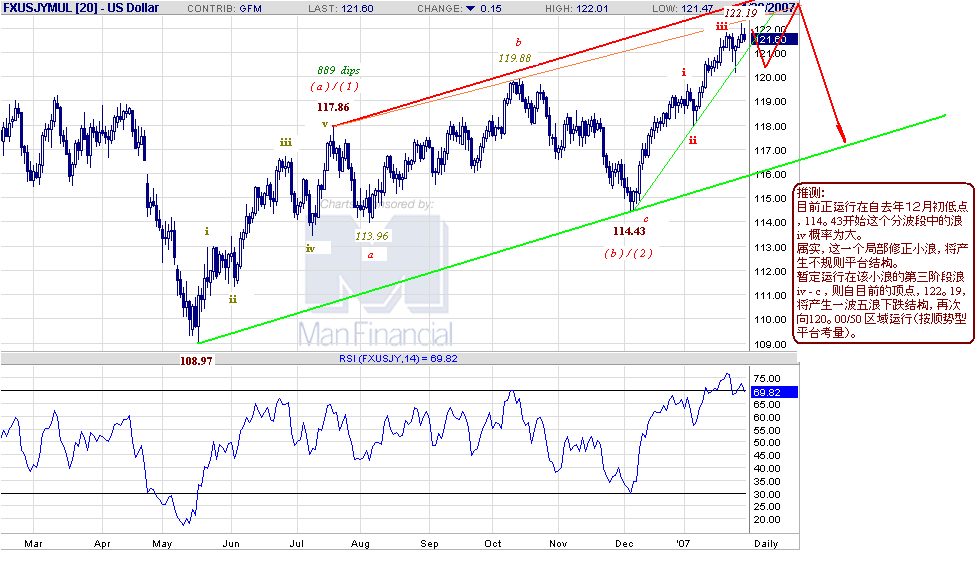Click the Daily interval label

766,544
